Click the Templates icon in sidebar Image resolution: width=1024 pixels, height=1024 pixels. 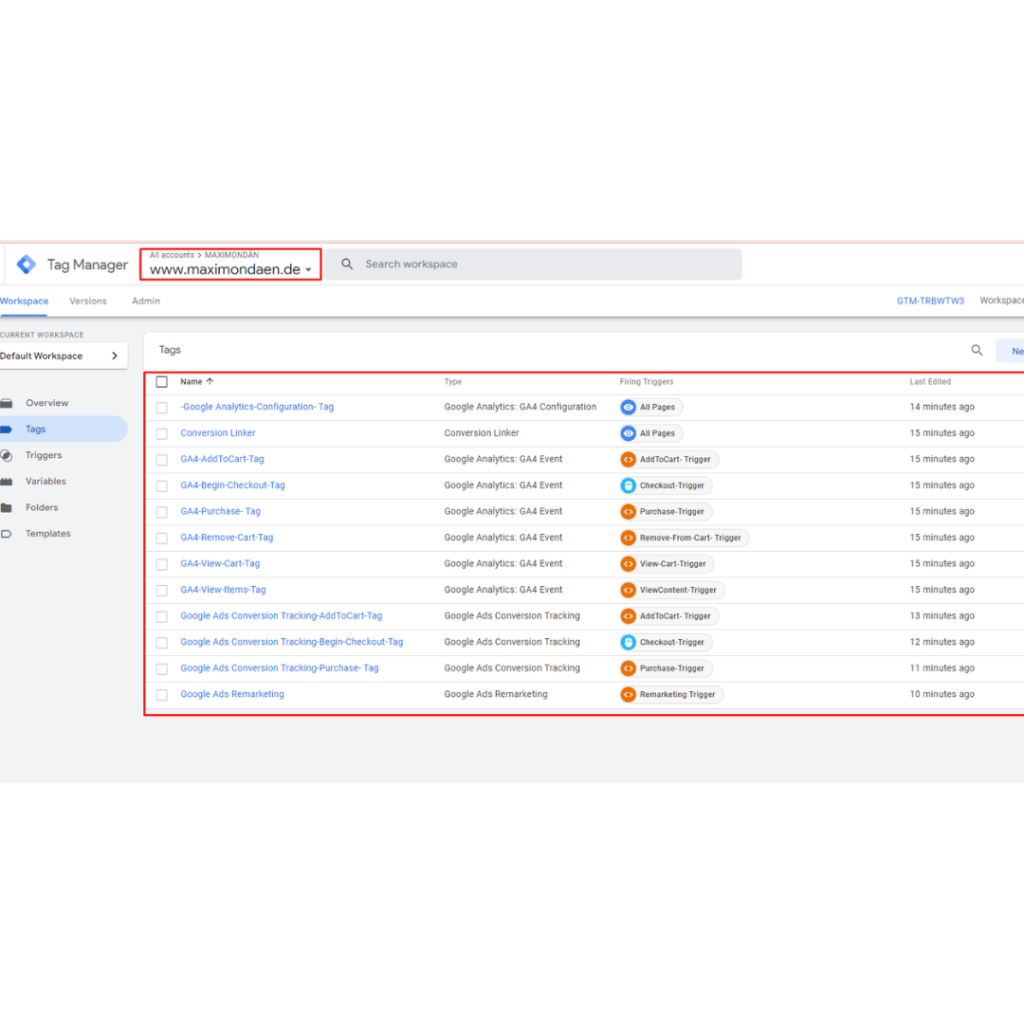(x=7, y=534)
